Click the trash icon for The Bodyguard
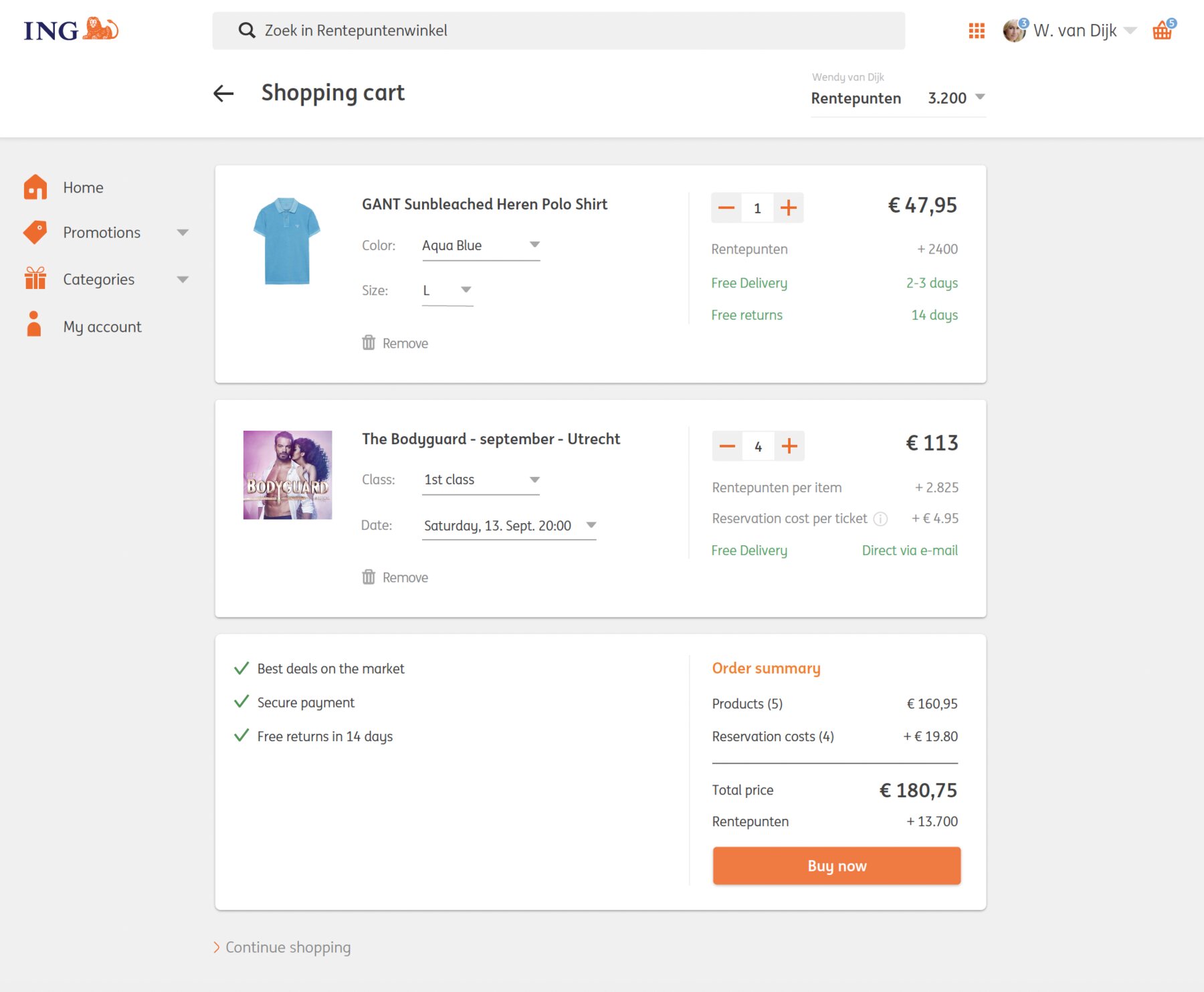Viewport: 1204px width, 992px height. point(369,577)
